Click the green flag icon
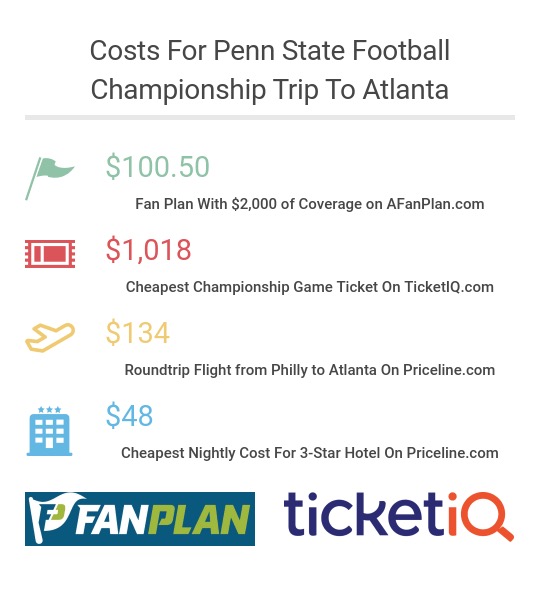 (50, 178)
